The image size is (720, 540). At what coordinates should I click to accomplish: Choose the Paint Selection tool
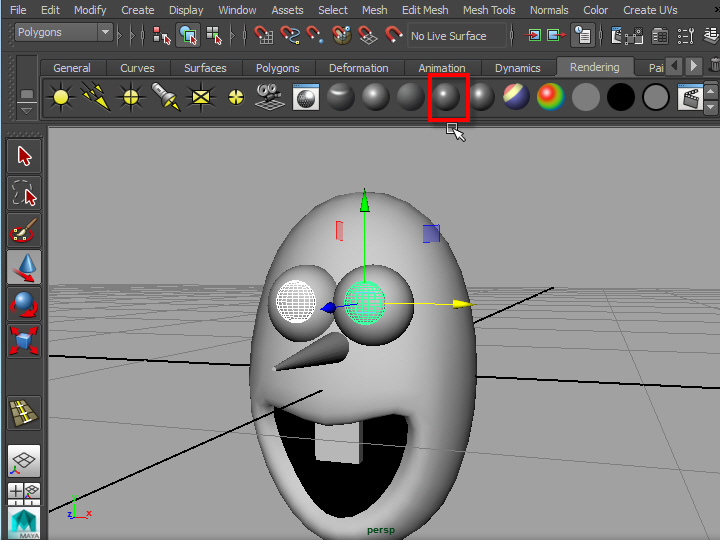pos(24,231)
